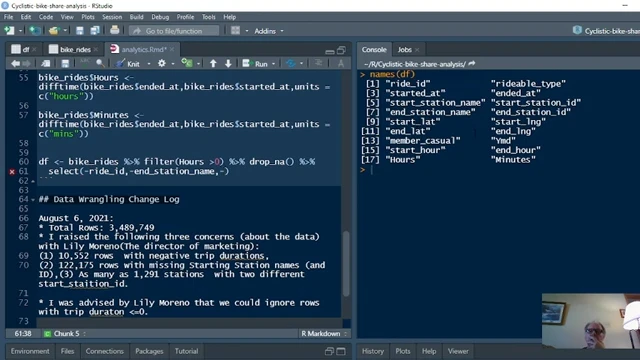Open the Edit menu
The image size is (640, 360).
[x=26, y=17]
